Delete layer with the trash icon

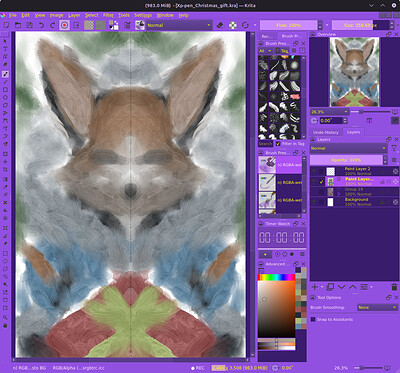(394, 287)
